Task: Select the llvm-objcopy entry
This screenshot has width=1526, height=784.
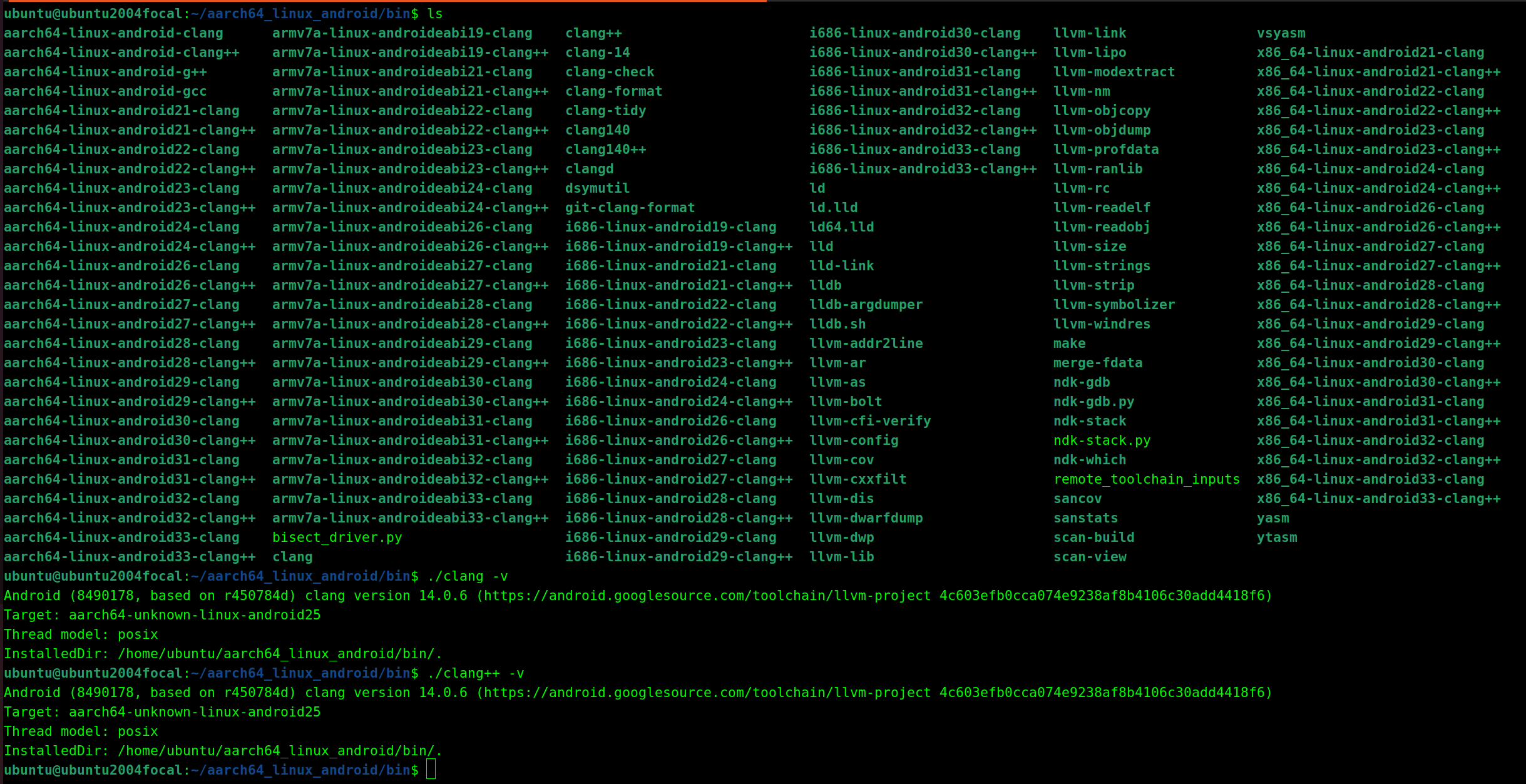Action: click(1102, 111)
